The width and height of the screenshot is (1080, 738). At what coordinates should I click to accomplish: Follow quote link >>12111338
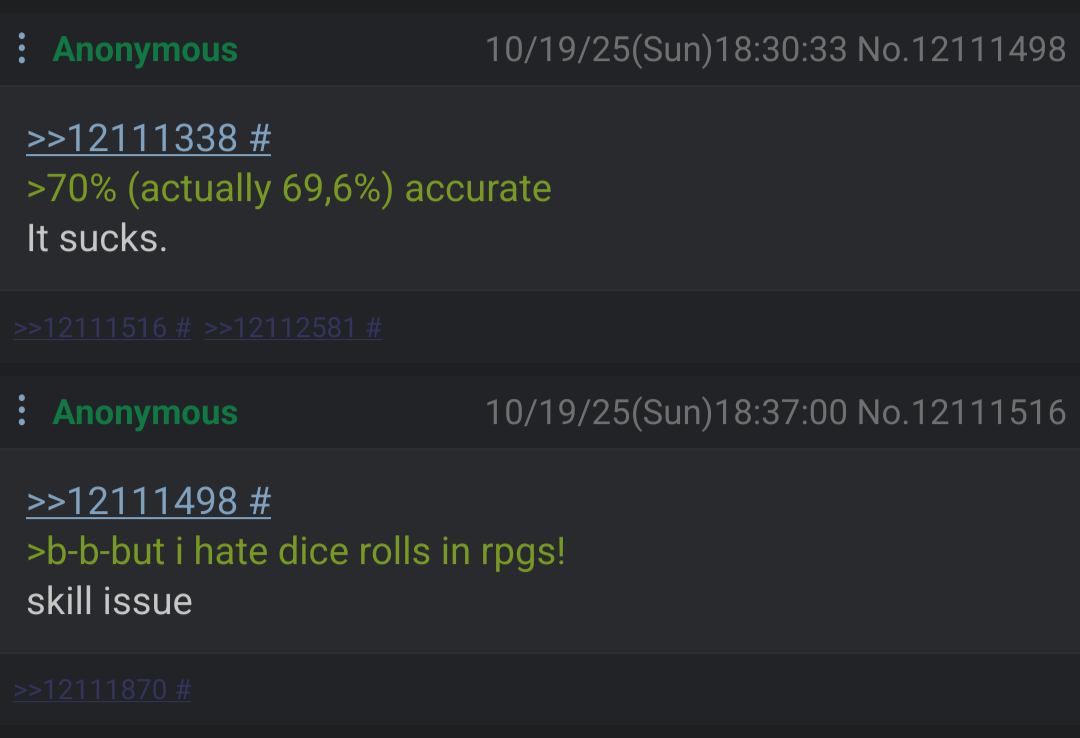point(132,138)
